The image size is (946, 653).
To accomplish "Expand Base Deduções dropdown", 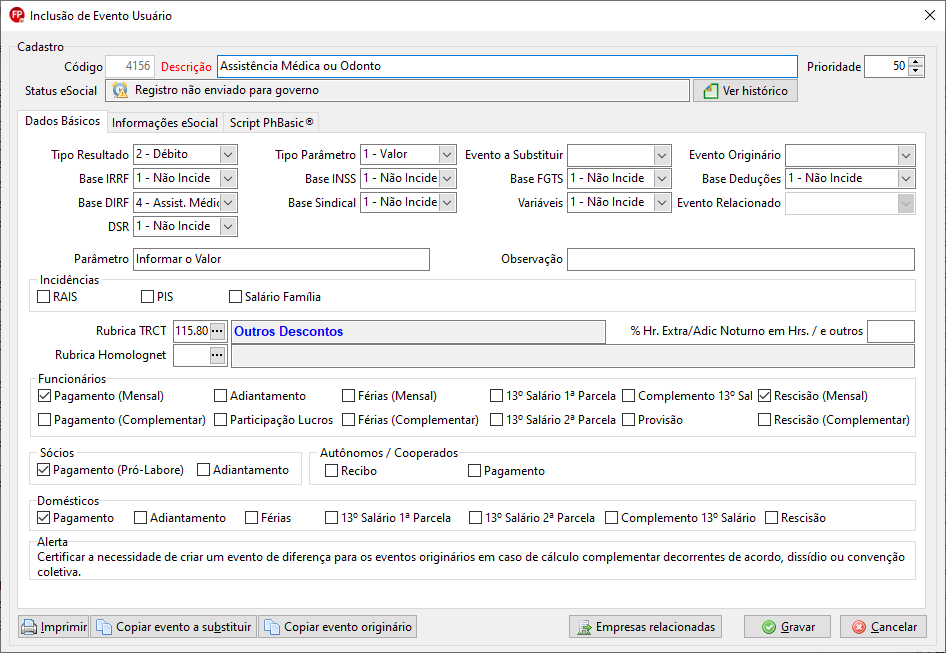I will [906, 179].
